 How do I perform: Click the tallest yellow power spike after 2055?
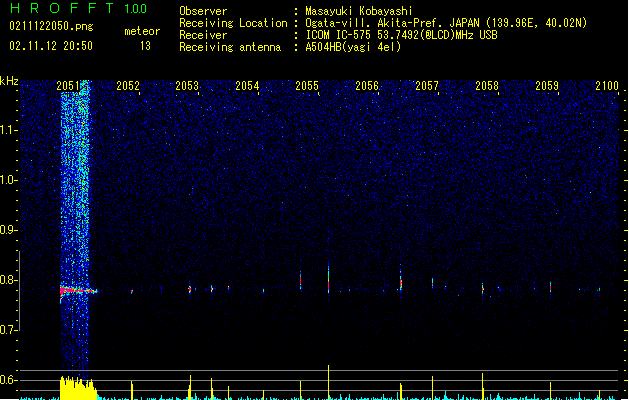point(329,382)
